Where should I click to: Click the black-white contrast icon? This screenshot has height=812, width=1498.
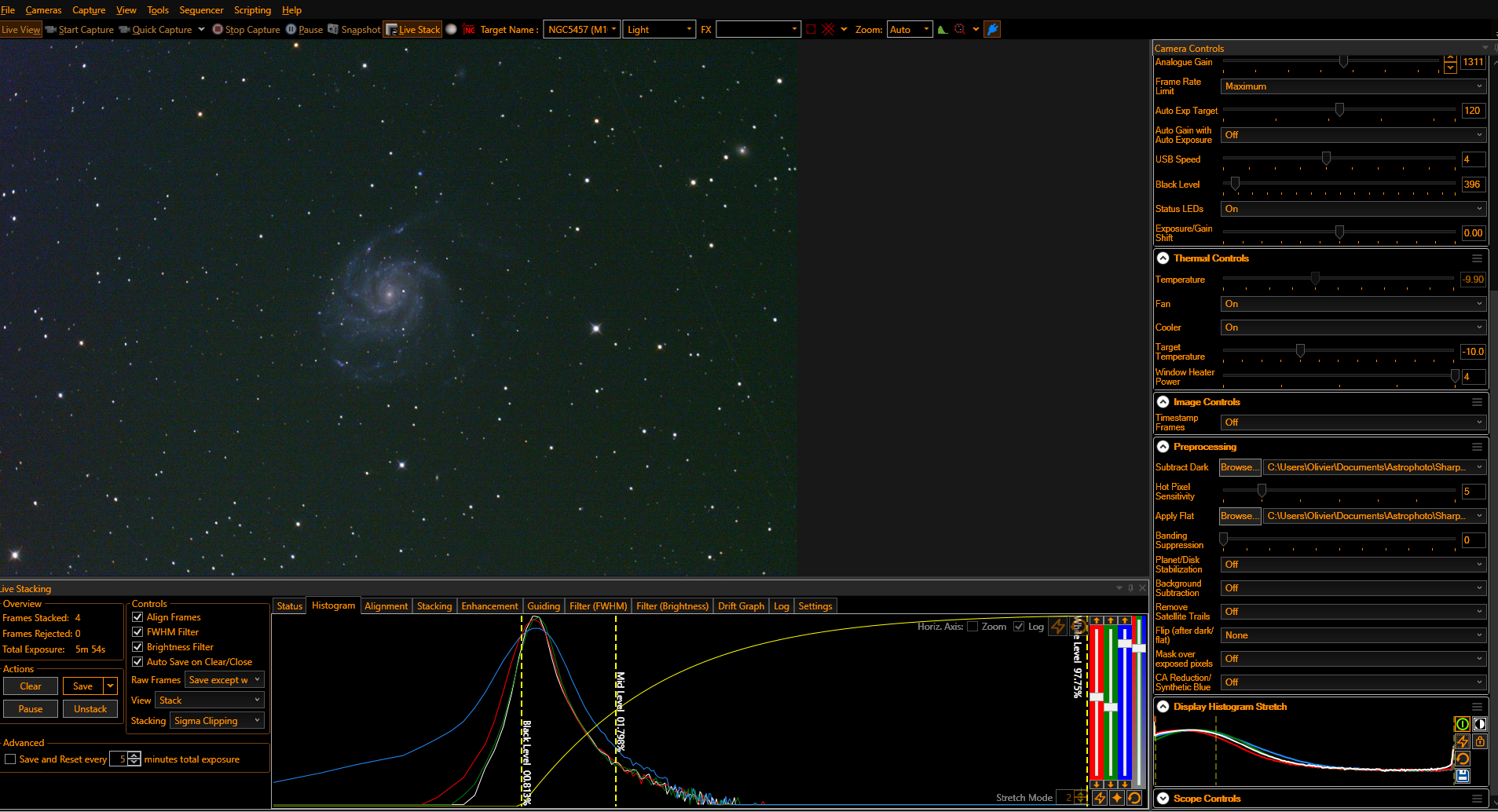(x=1480, y=724)
